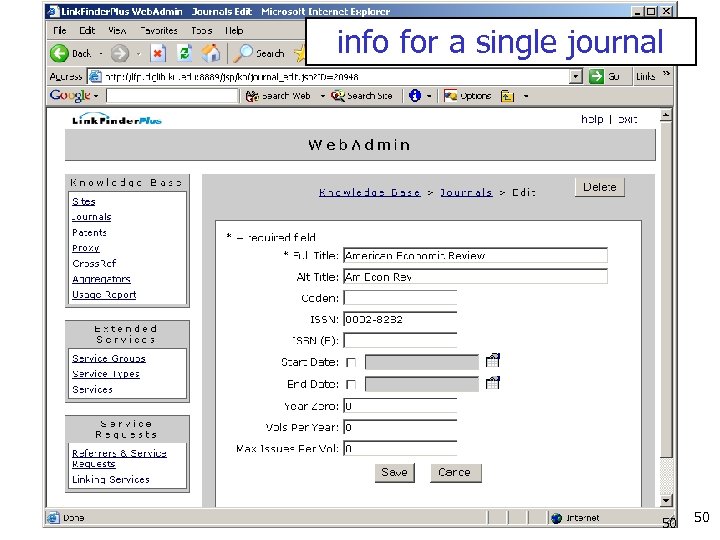
Task: Click the Google toolbar Up folder icon
Action: (x=507, y=96)
